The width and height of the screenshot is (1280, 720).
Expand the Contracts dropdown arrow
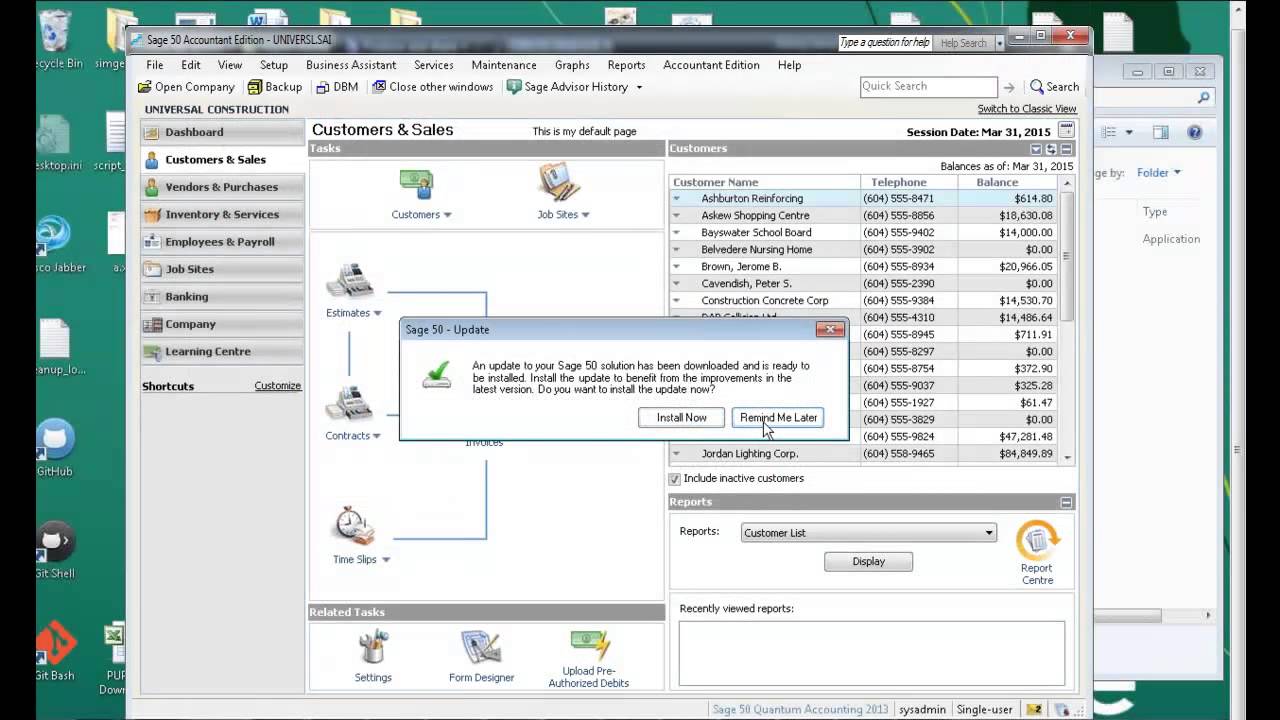pos(377,436)
